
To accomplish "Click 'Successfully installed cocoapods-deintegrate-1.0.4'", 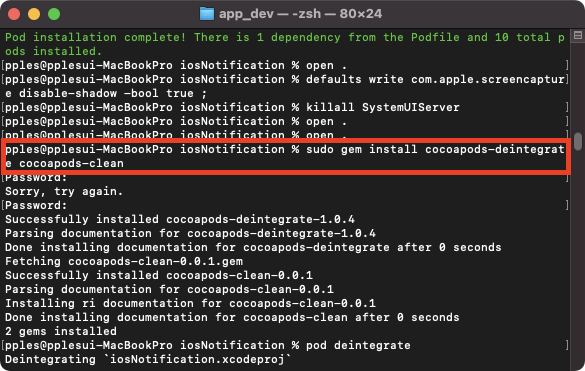I will coord(179,219).
